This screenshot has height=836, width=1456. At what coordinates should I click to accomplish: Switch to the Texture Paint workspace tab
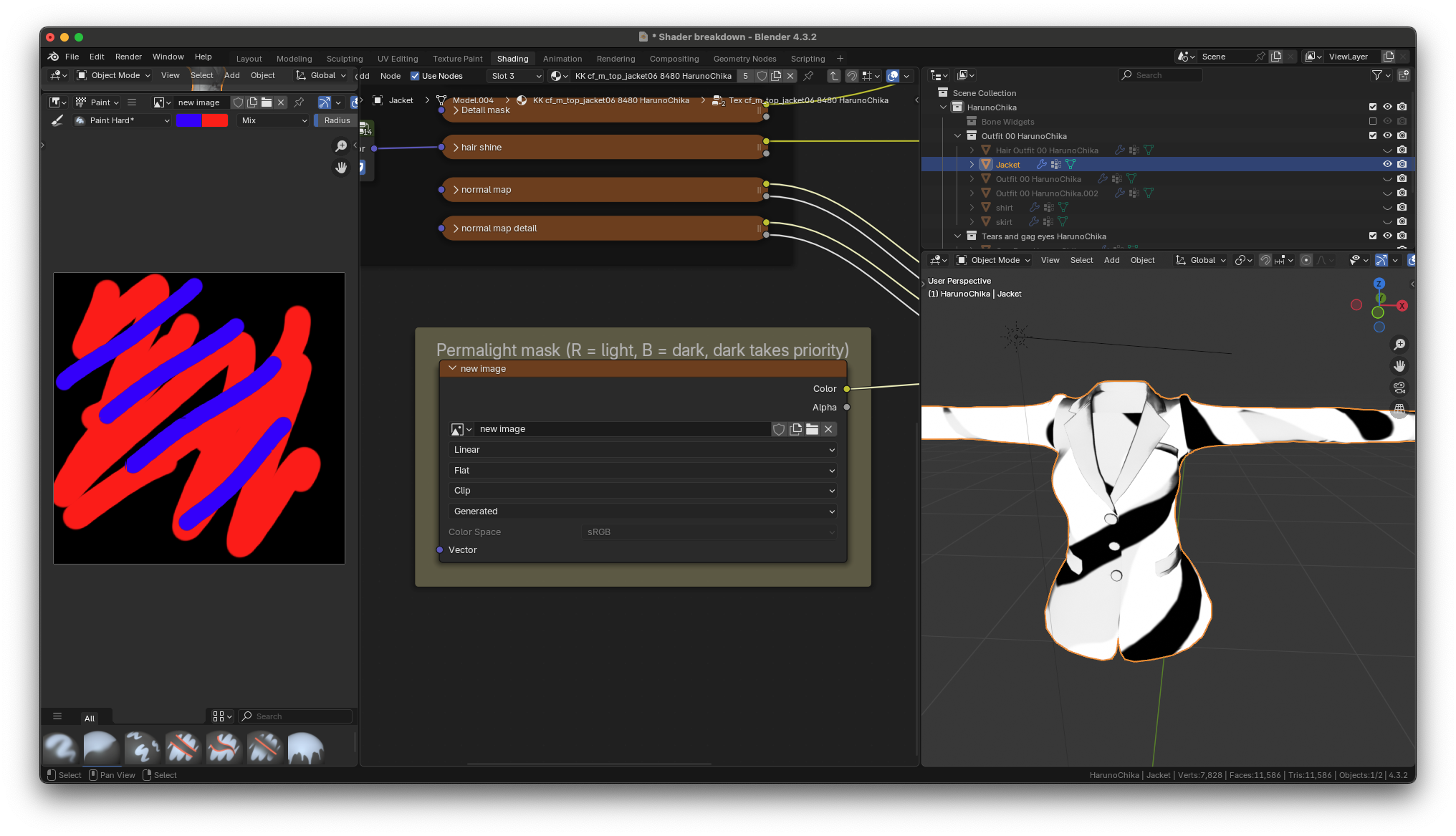pyautogui.click(x=457, y=59)
